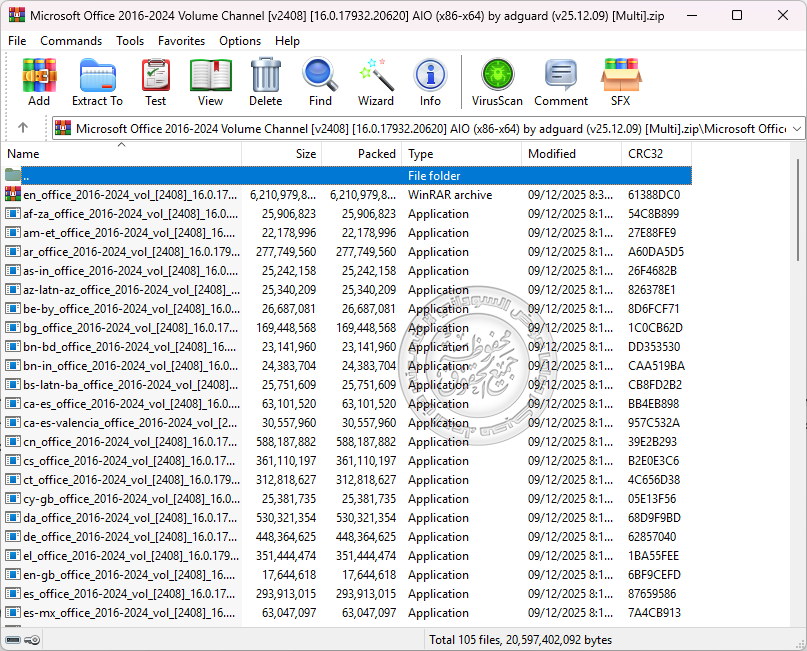The height and width of the screenshot is (651, 807).
Task: Click the ar_office application file icon
Action: tap(13, 252)
